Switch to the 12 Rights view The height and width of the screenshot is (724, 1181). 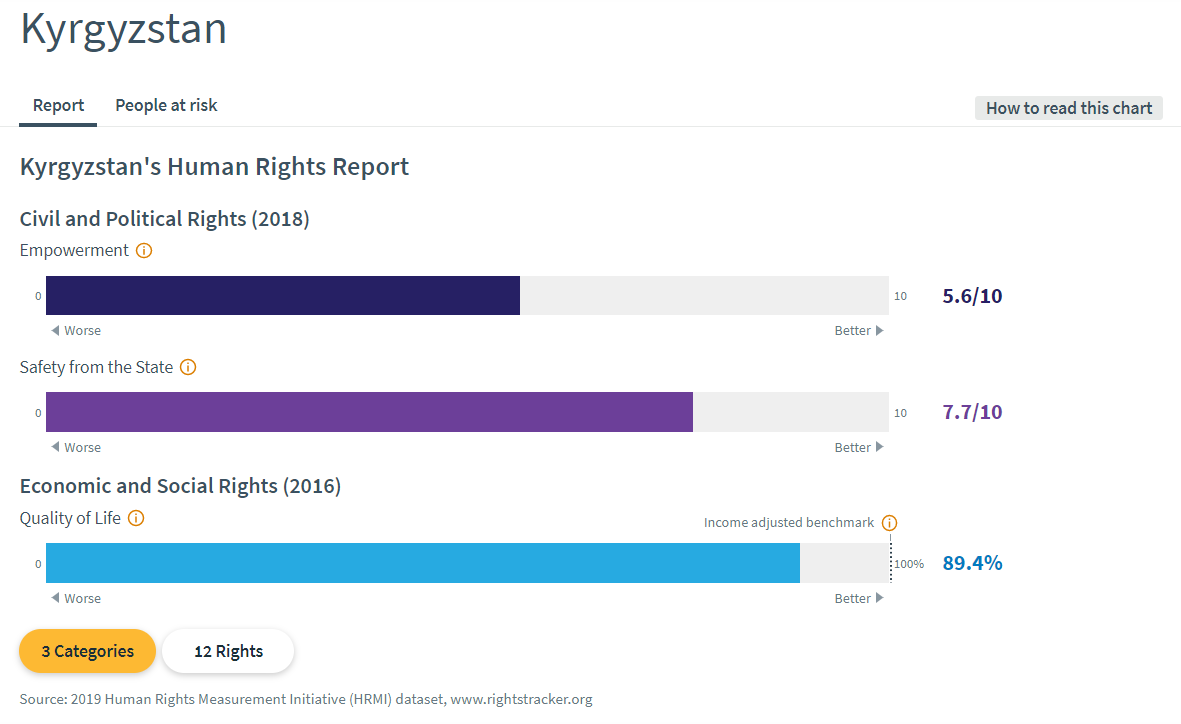click(228, 651)
